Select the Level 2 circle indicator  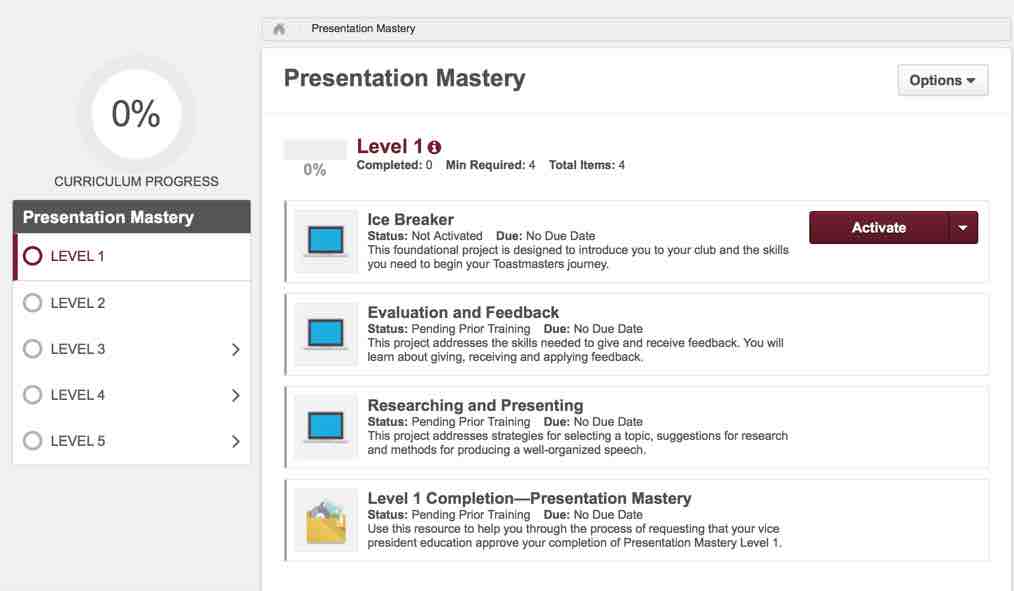pos(32,303)
